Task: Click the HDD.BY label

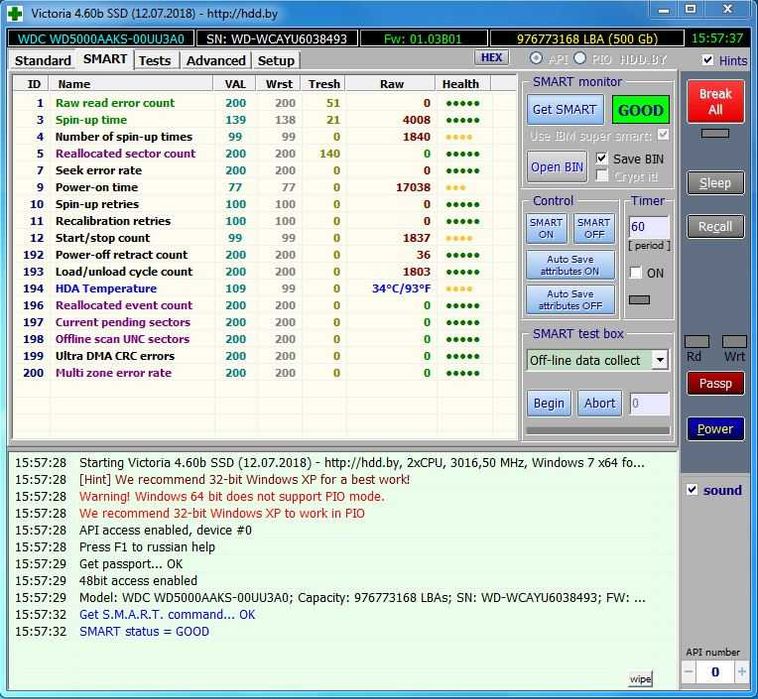Action: (x=643, y=59)
